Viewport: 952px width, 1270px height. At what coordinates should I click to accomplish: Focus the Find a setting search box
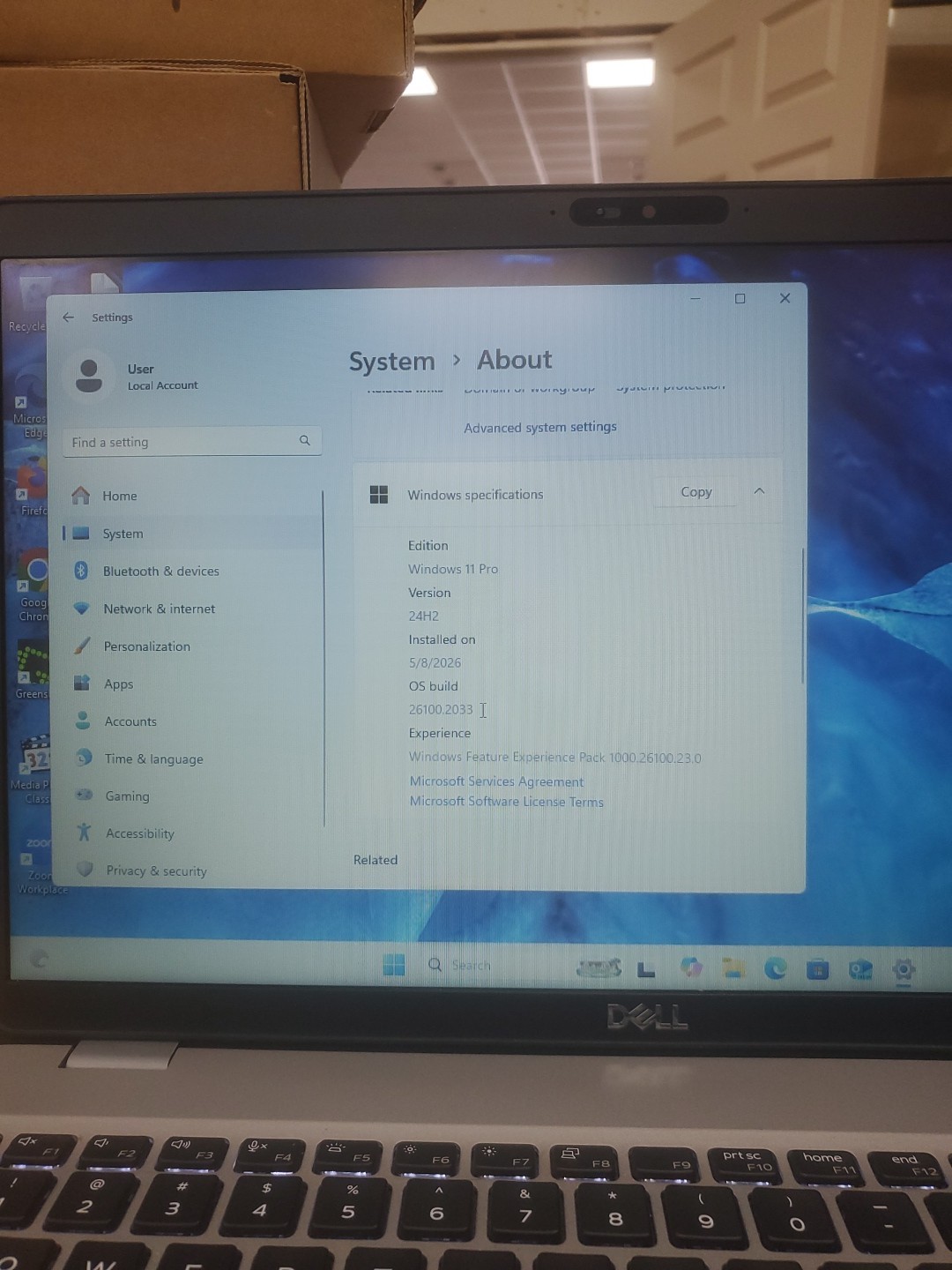pyautogui.click(x=192, y=442)
